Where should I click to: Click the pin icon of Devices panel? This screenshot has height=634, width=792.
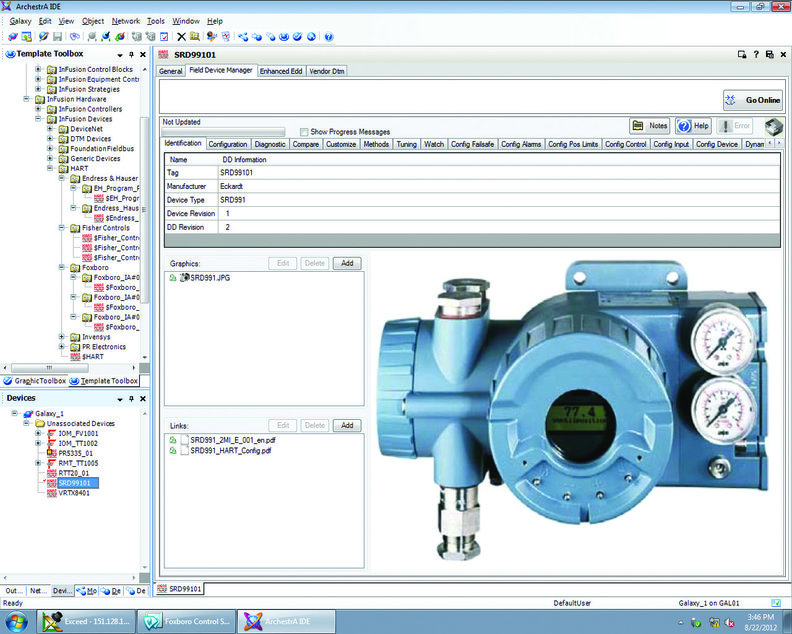pyautogui.click(x=131, y=399)
